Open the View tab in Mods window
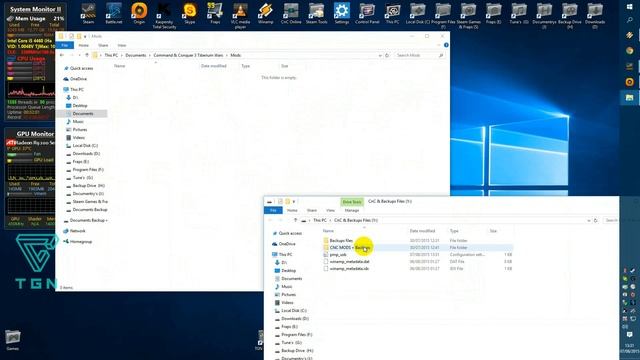The image size is (640, 360). pyautogui.click(x=122, y=45)
